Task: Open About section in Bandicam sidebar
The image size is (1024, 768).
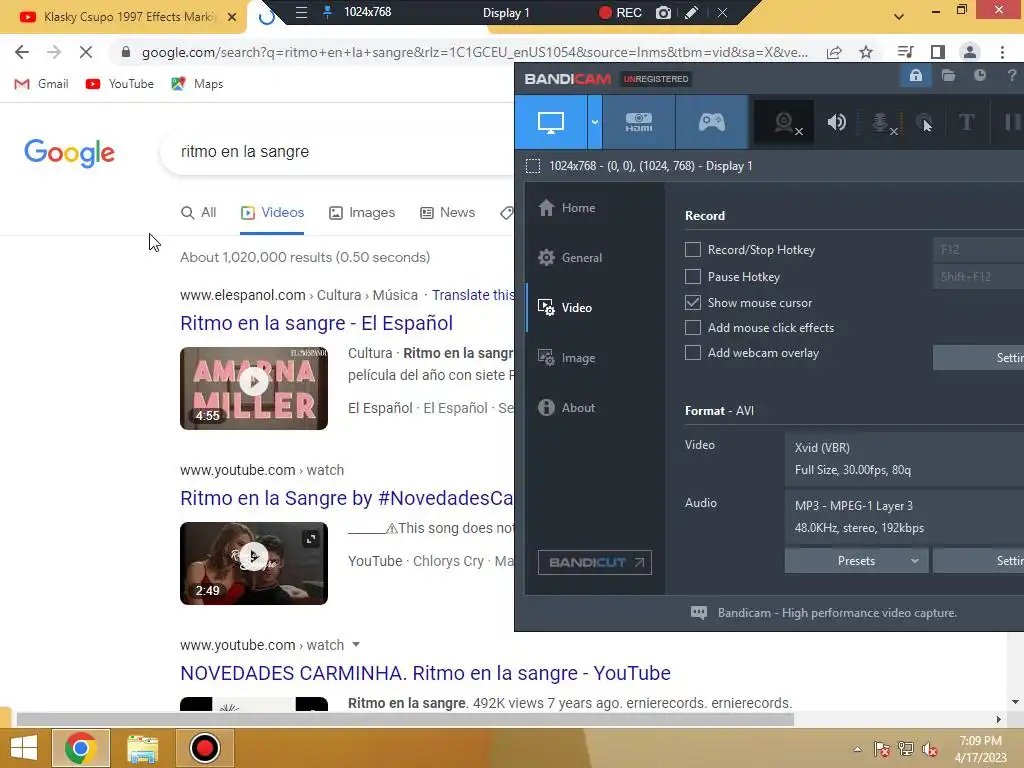Action: point(566,408)
